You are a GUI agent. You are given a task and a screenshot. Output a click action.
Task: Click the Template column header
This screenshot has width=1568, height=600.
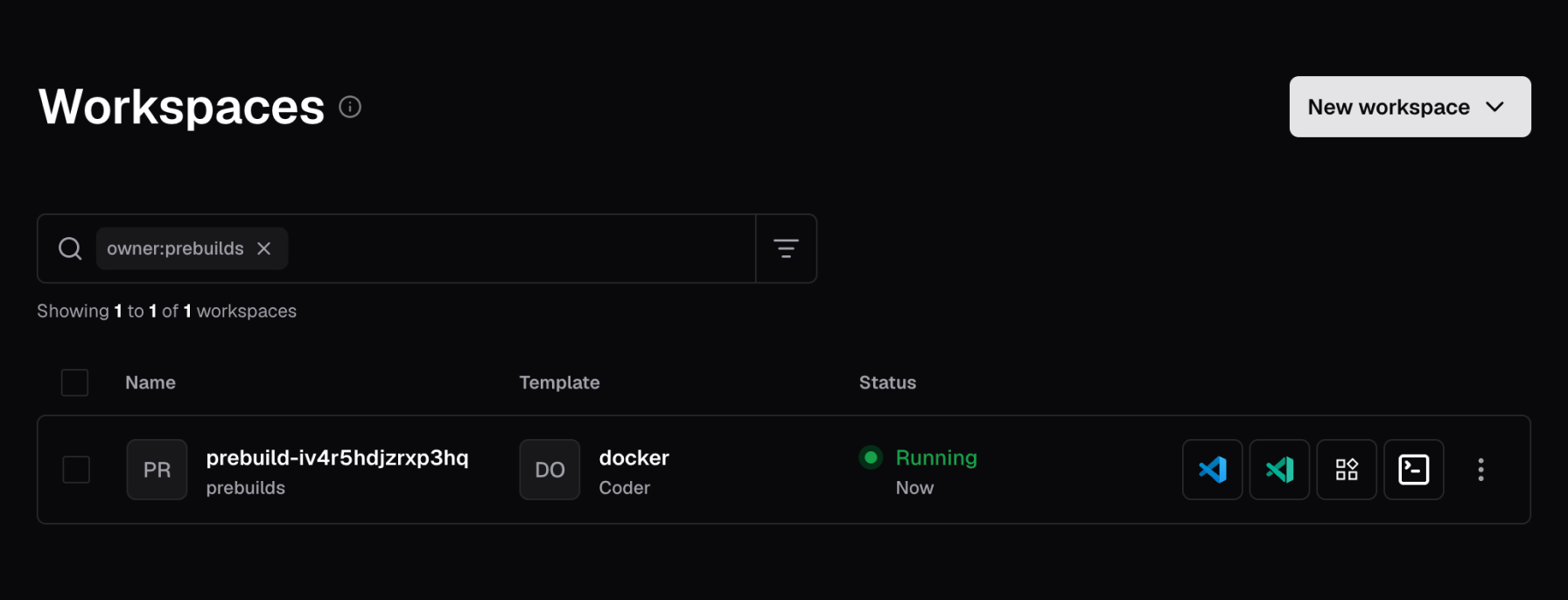pyautogui.click(x=559, y=382)
